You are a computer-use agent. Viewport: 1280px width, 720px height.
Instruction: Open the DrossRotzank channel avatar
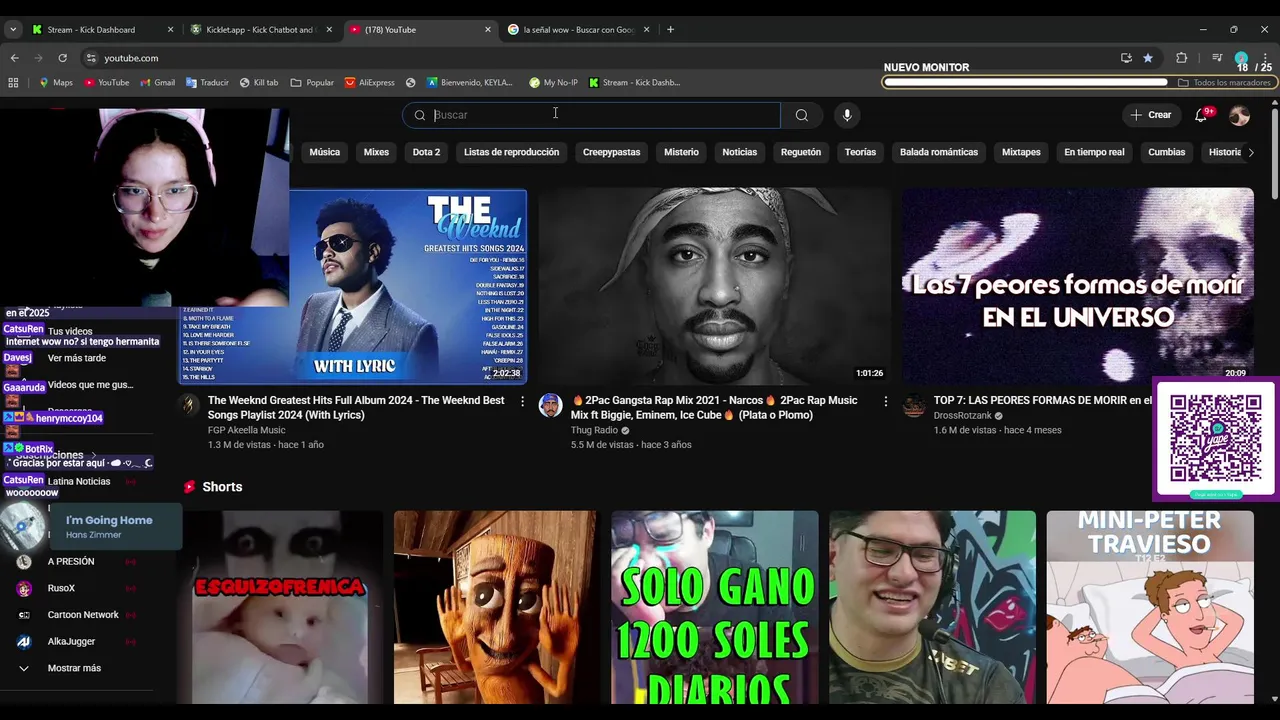(x=914, y=405)
